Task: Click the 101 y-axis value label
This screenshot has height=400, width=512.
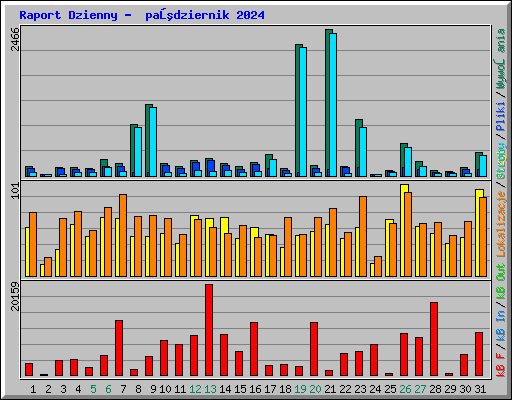Action: pos(15,191)
